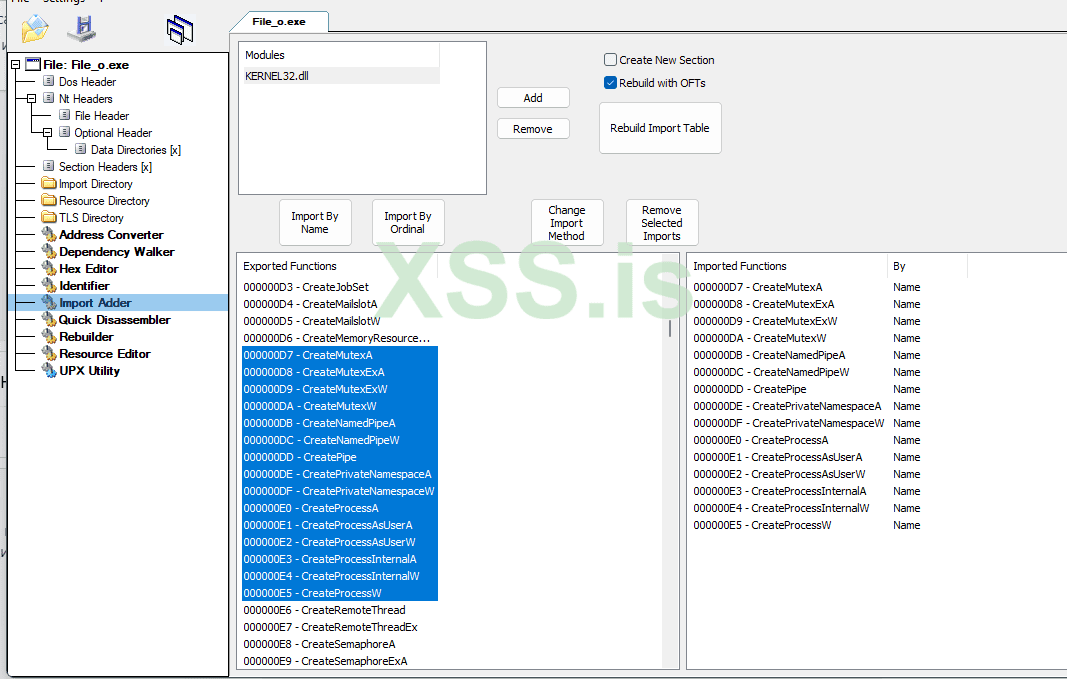Image resolution: width=1067 pixels, height=679 pixels.
Task: Click the Add module button
Action: 533,98
